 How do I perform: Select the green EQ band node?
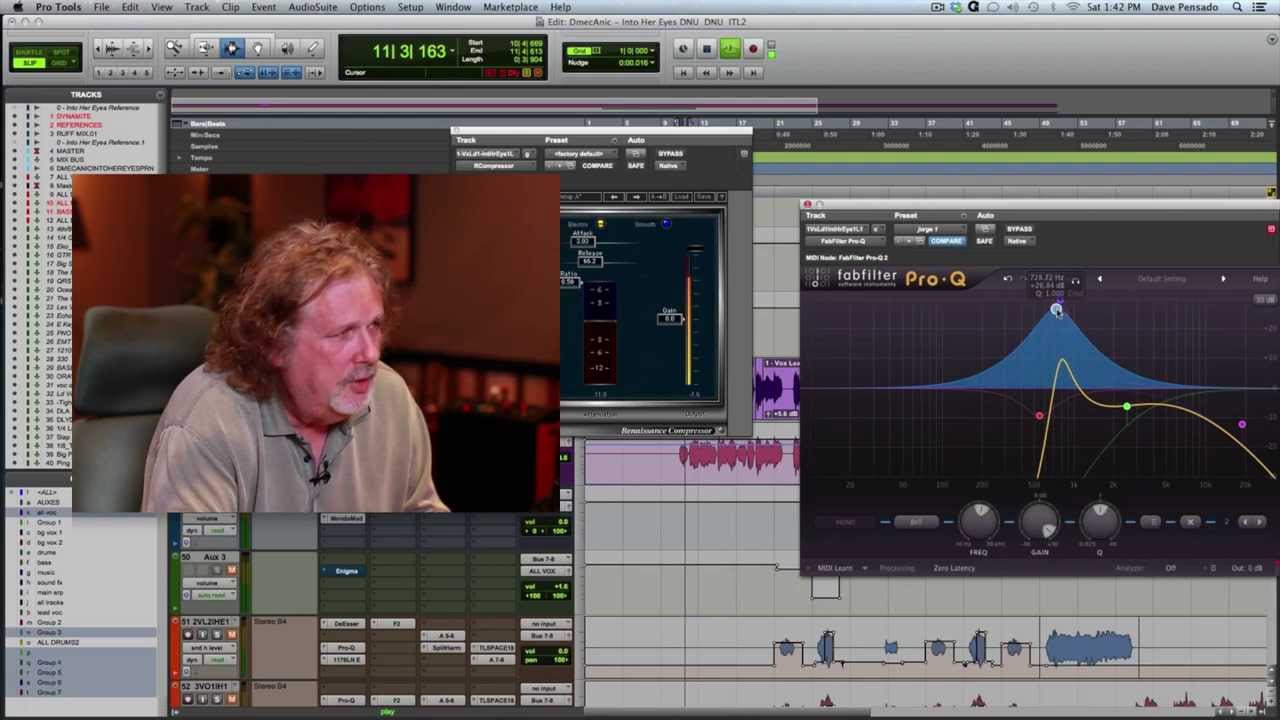click(1127, 407)
